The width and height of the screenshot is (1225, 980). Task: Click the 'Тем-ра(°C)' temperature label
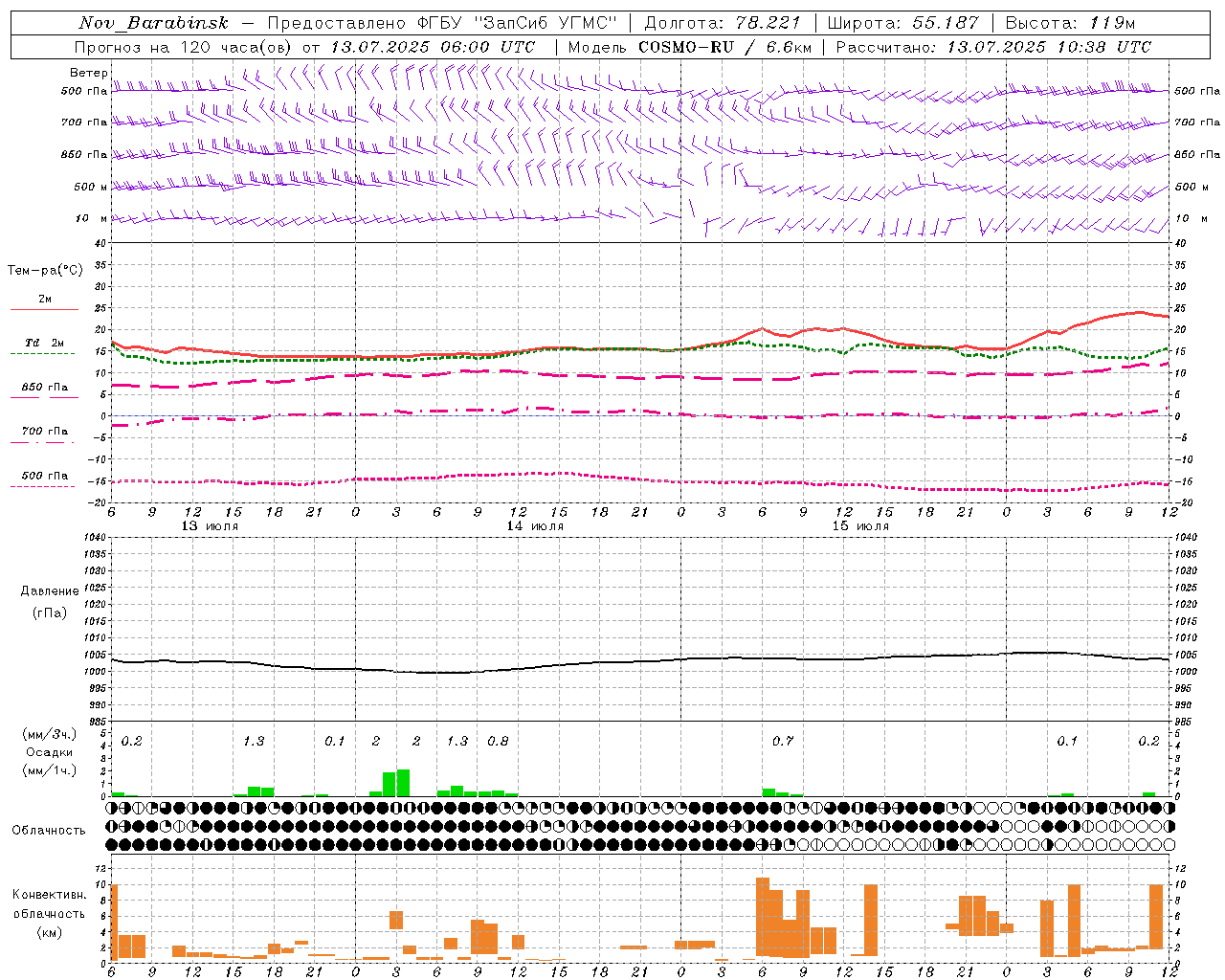45,271
